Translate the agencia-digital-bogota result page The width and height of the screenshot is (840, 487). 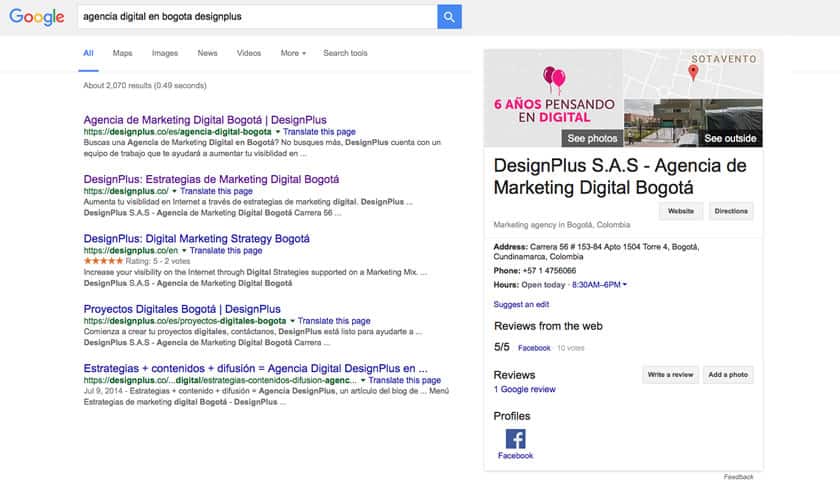319,132
